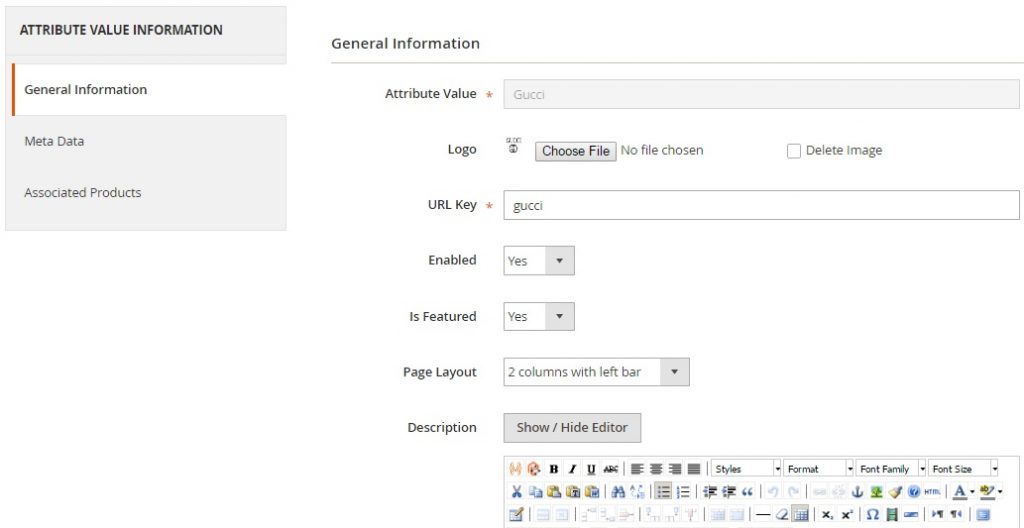Copy selection using the copy icon
This screenshot has height=528, width=1024.
(x=536, y=491)
